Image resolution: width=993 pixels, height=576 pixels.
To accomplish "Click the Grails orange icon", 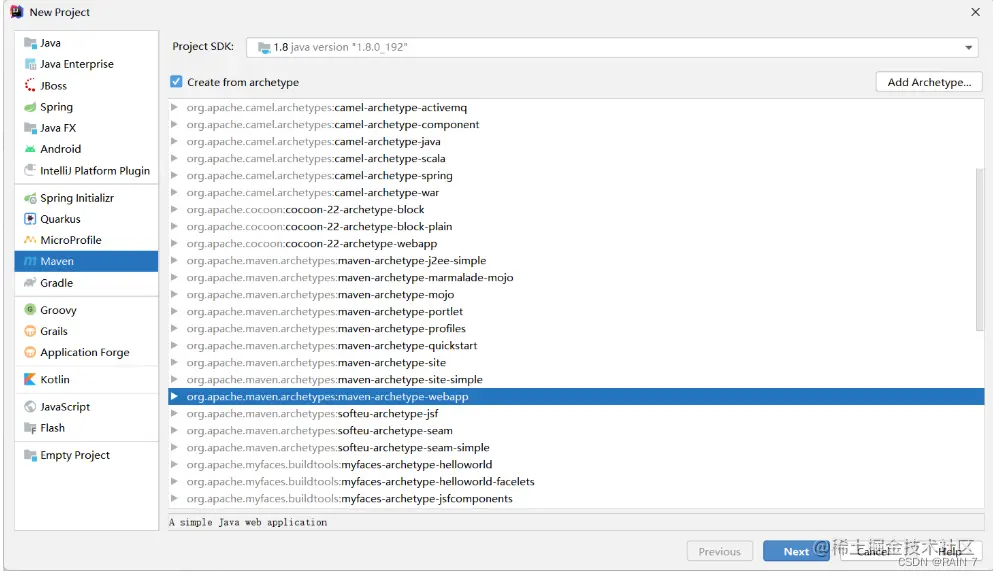I will coord(30,331).
